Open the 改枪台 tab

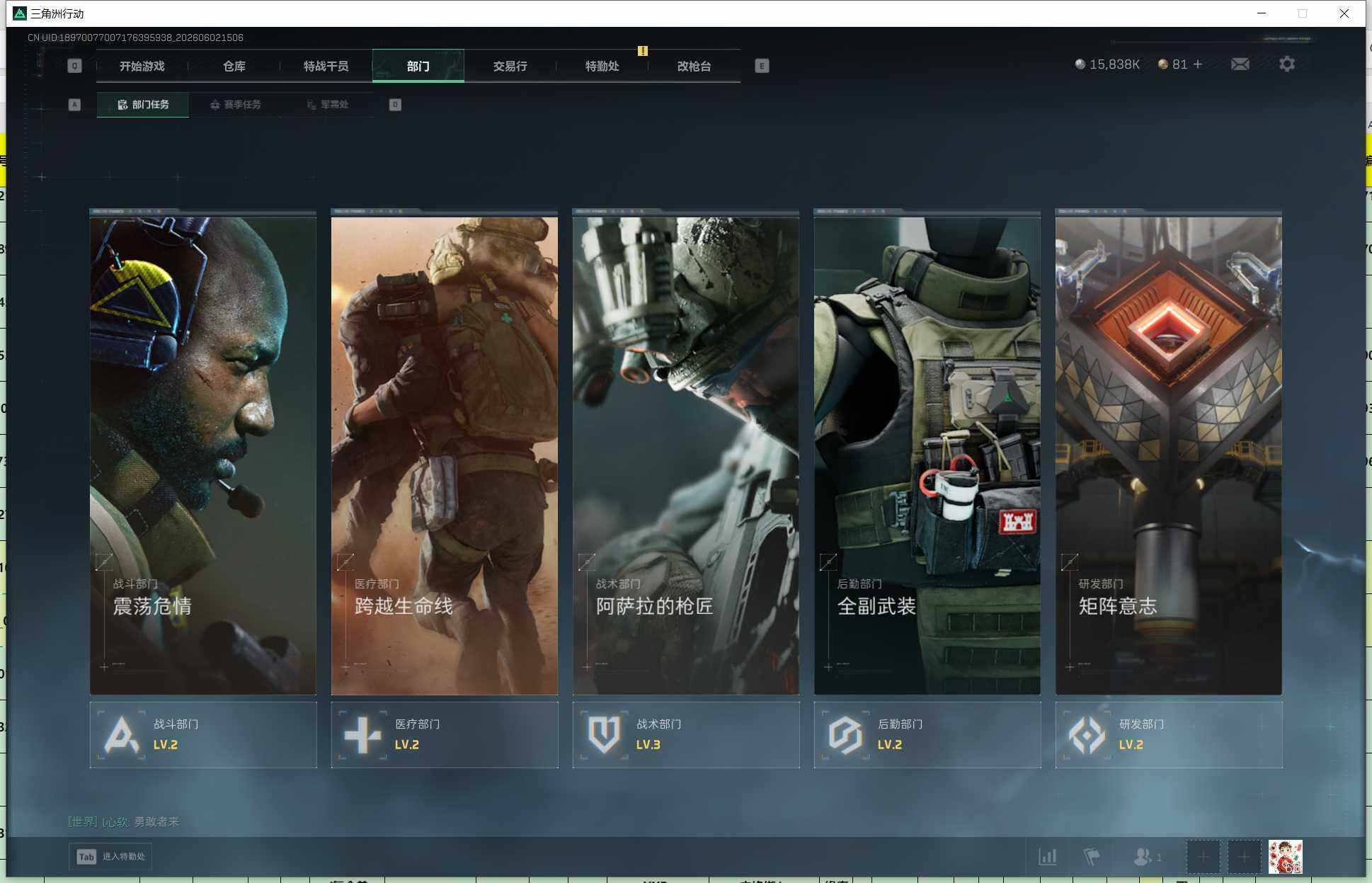(694, 66)
